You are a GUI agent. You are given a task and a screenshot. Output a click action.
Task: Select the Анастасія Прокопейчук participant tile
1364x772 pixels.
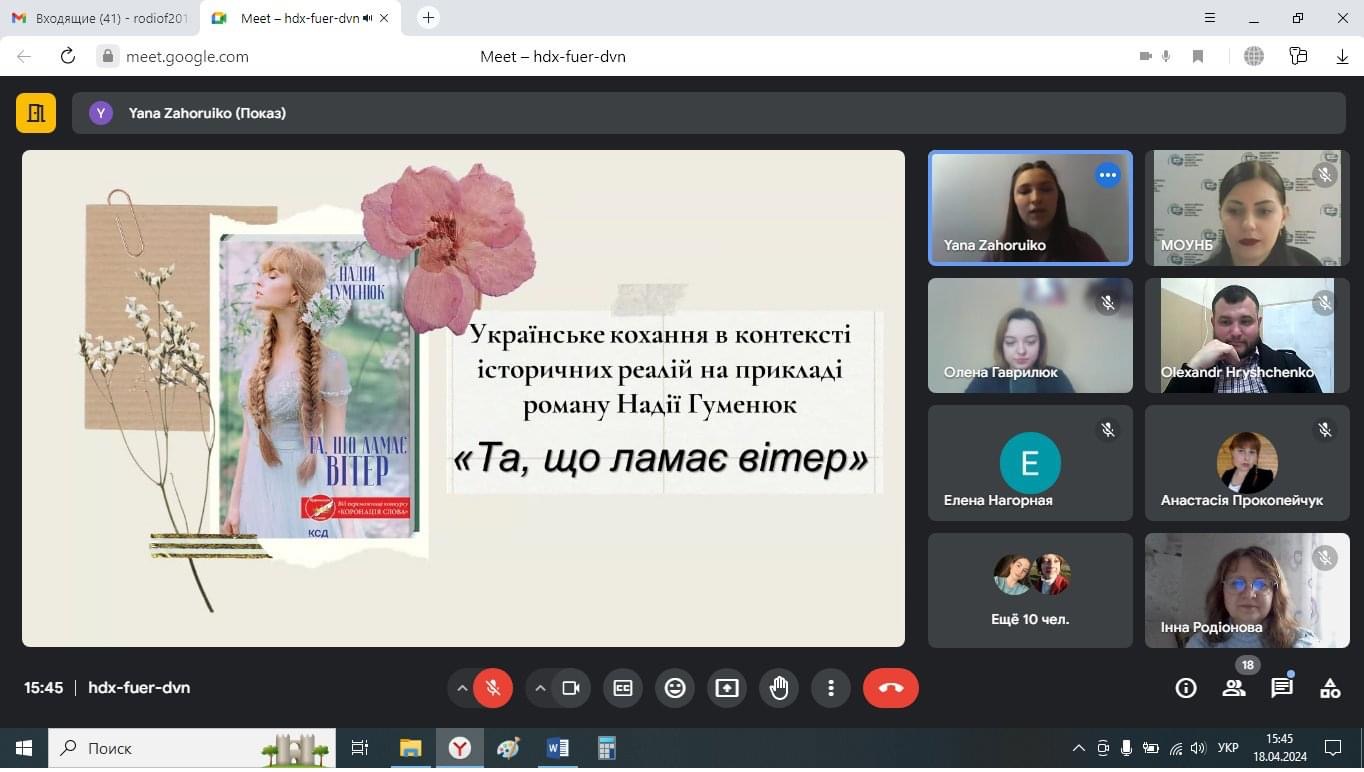[x=1247, y=463]
